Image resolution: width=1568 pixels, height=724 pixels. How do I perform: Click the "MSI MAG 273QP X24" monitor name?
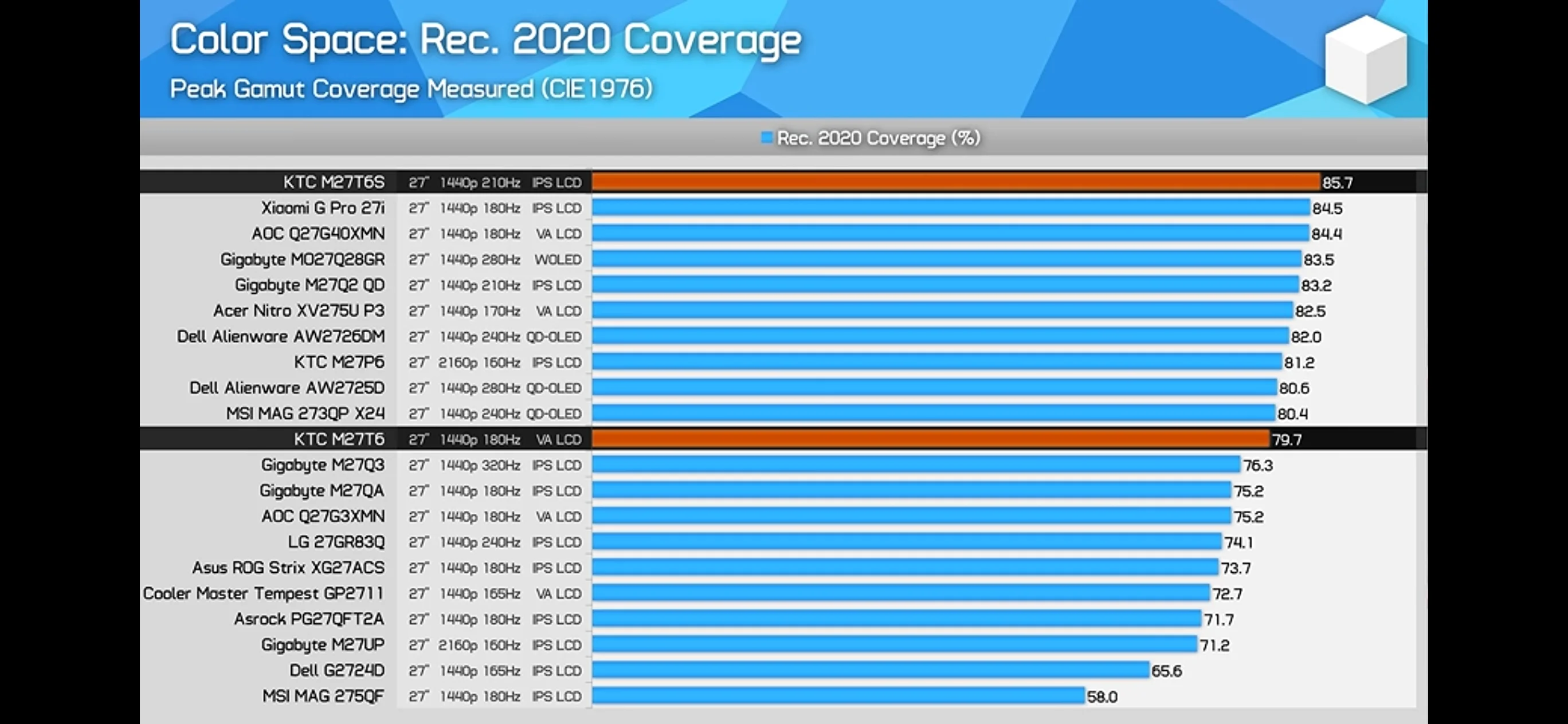click(305, 414)
